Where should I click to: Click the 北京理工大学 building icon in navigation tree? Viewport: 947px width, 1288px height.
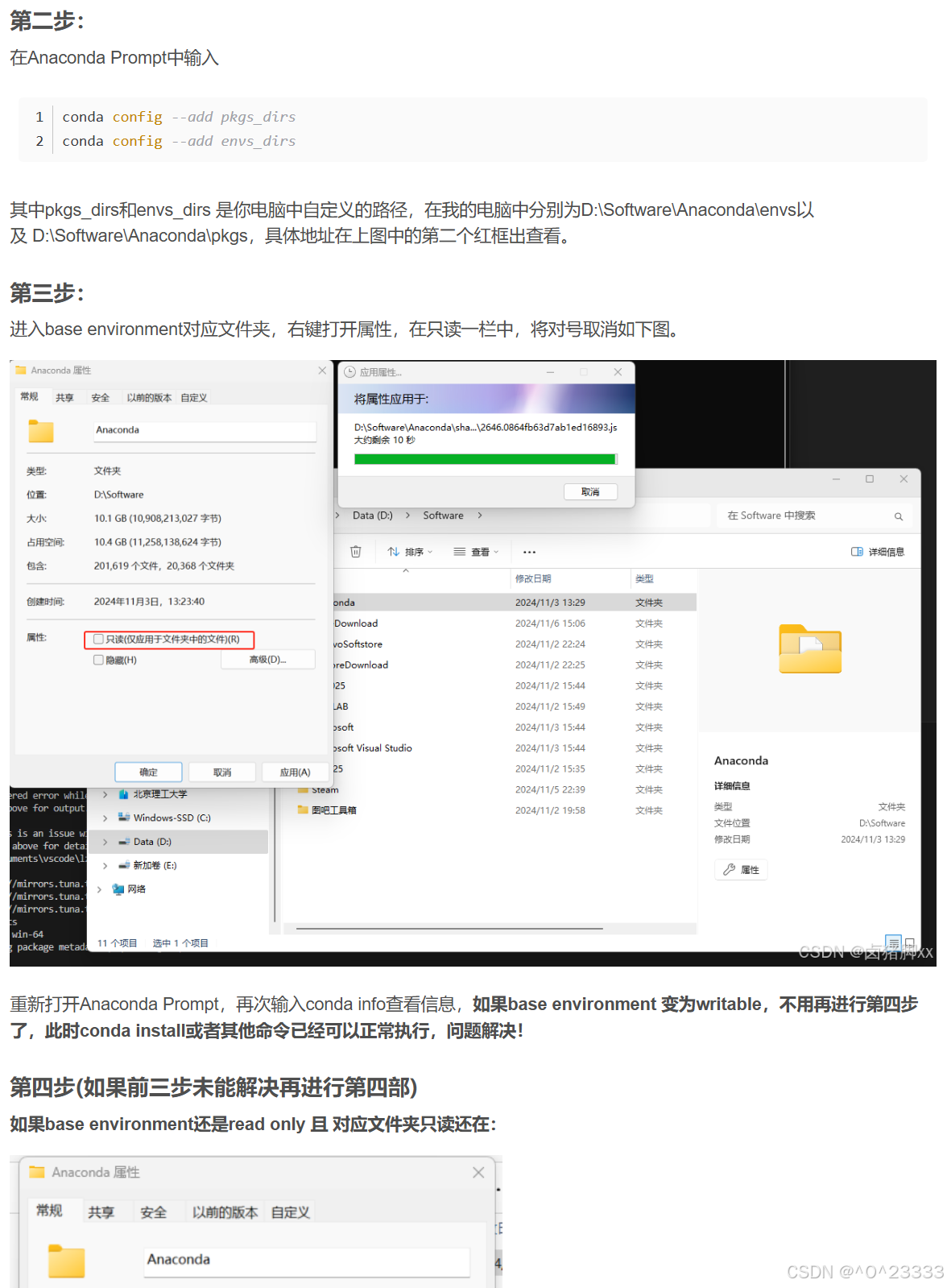point(124,794)
